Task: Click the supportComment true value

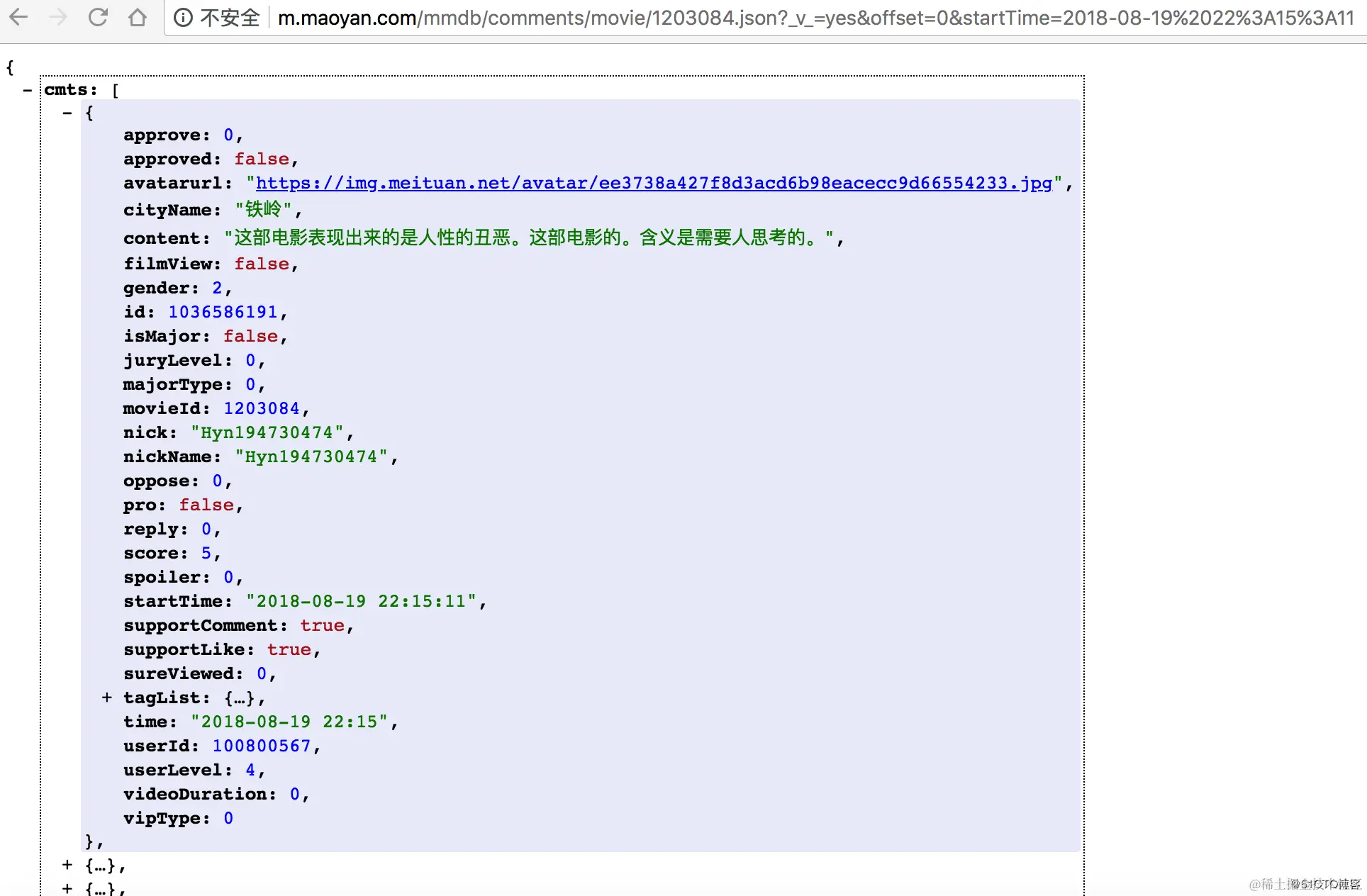Action: [322, 625]
